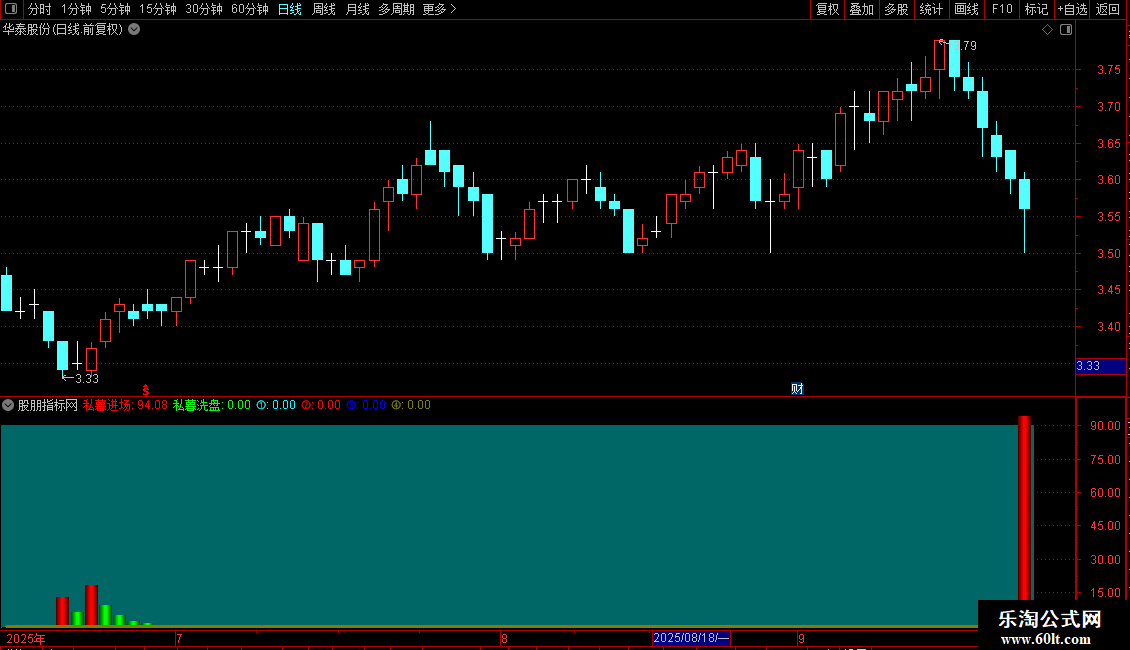This screenshot has height=650, width=1130.
Task: Click the diamond icon at chart top-right
Action: click(x=1048, y=30)
